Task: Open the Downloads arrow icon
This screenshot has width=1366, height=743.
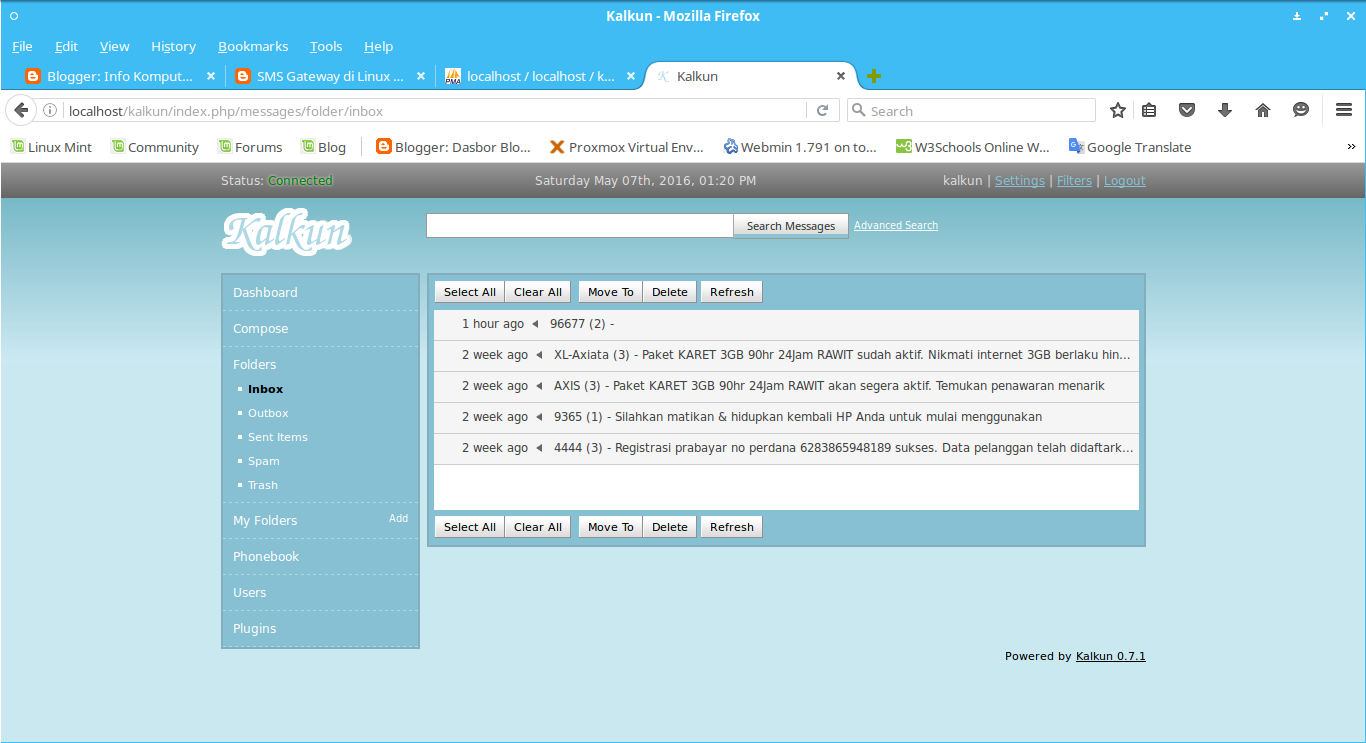Action: [1225, 111]
